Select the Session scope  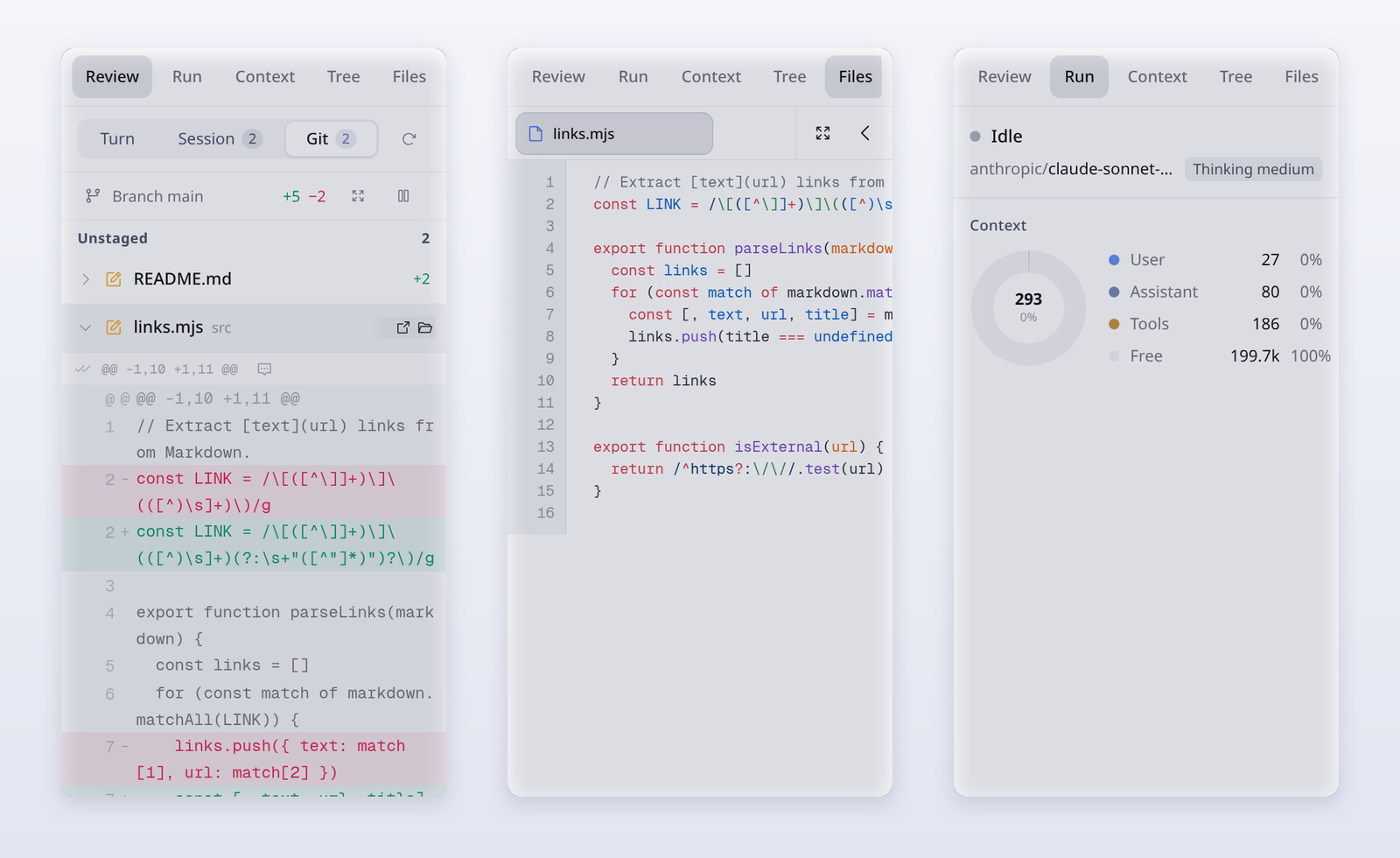tap(220, 139)
